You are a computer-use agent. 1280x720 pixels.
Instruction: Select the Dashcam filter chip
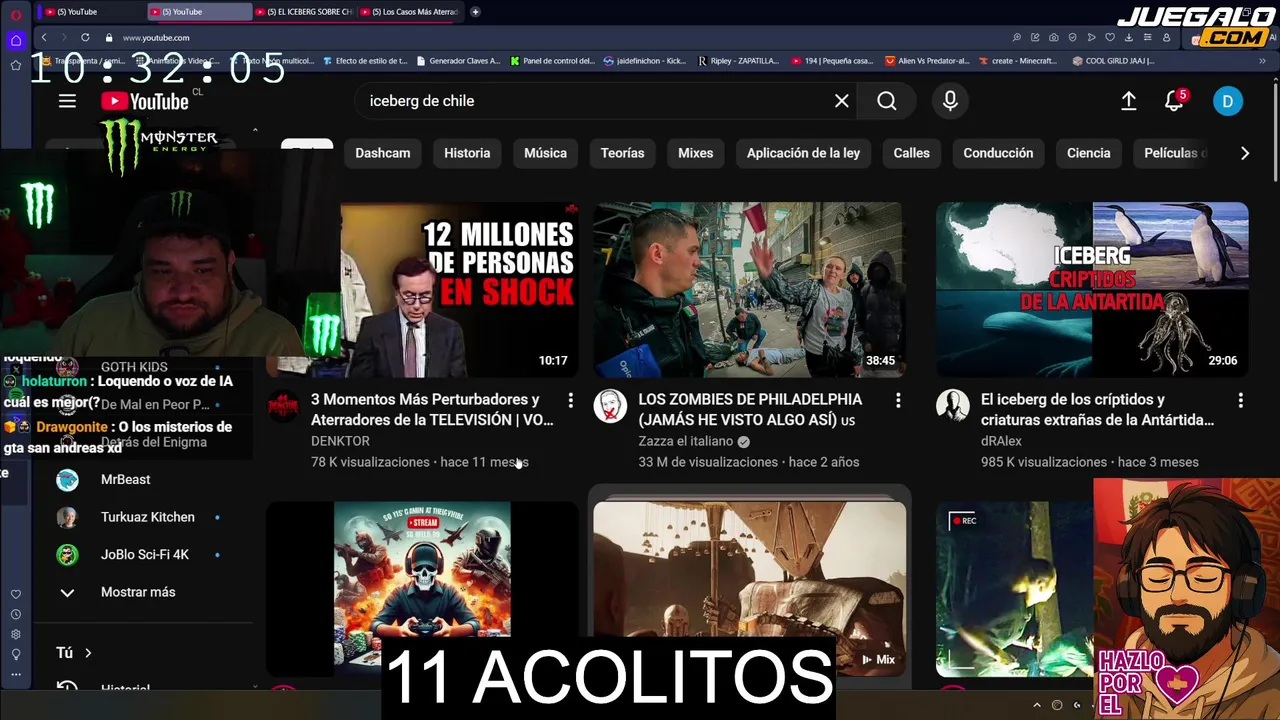(x=383, y=153)
